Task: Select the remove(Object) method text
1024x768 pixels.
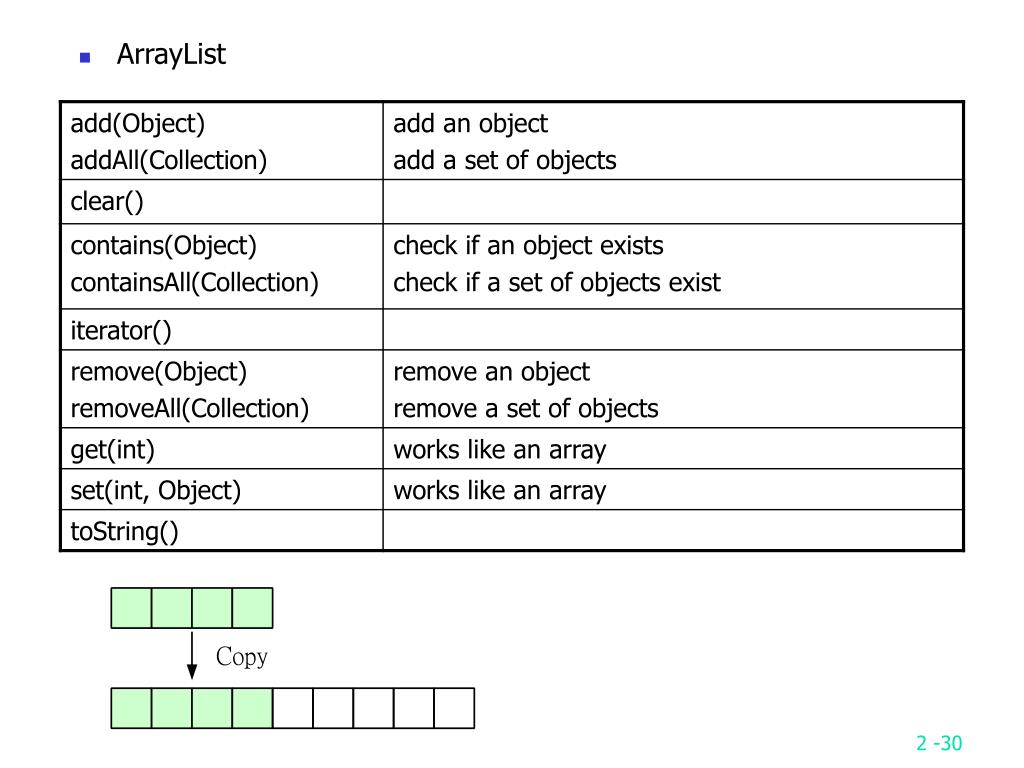Action: [x=159, y=372]
